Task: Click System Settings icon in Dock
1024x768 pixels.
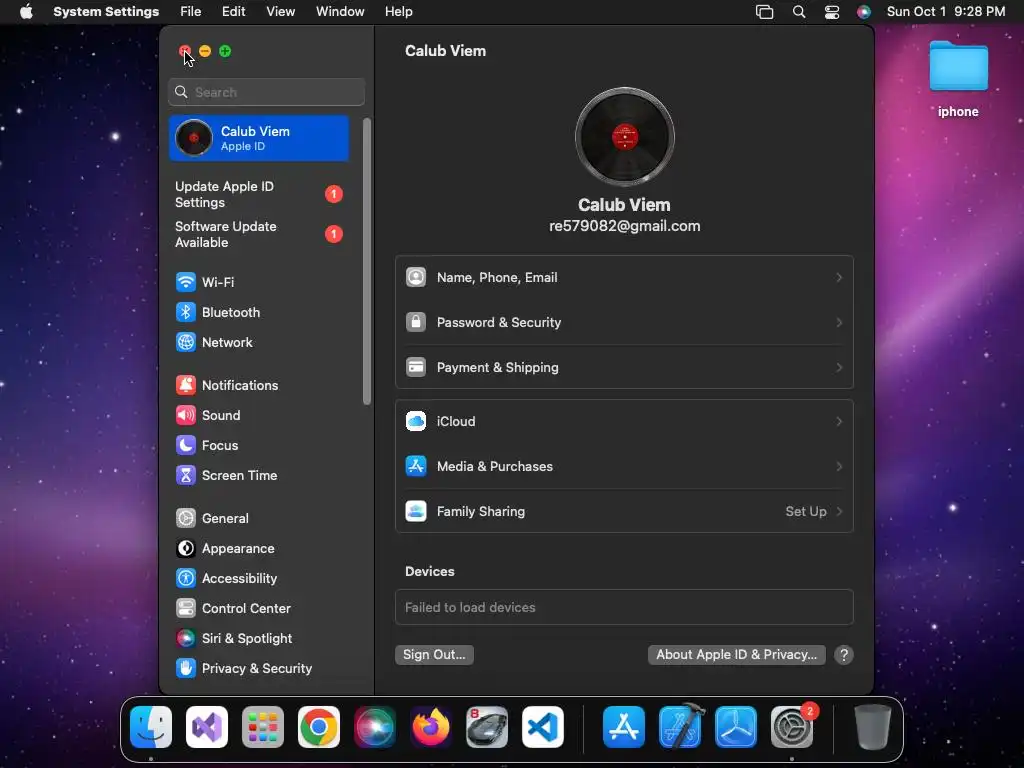Action: tap(792, 727)
